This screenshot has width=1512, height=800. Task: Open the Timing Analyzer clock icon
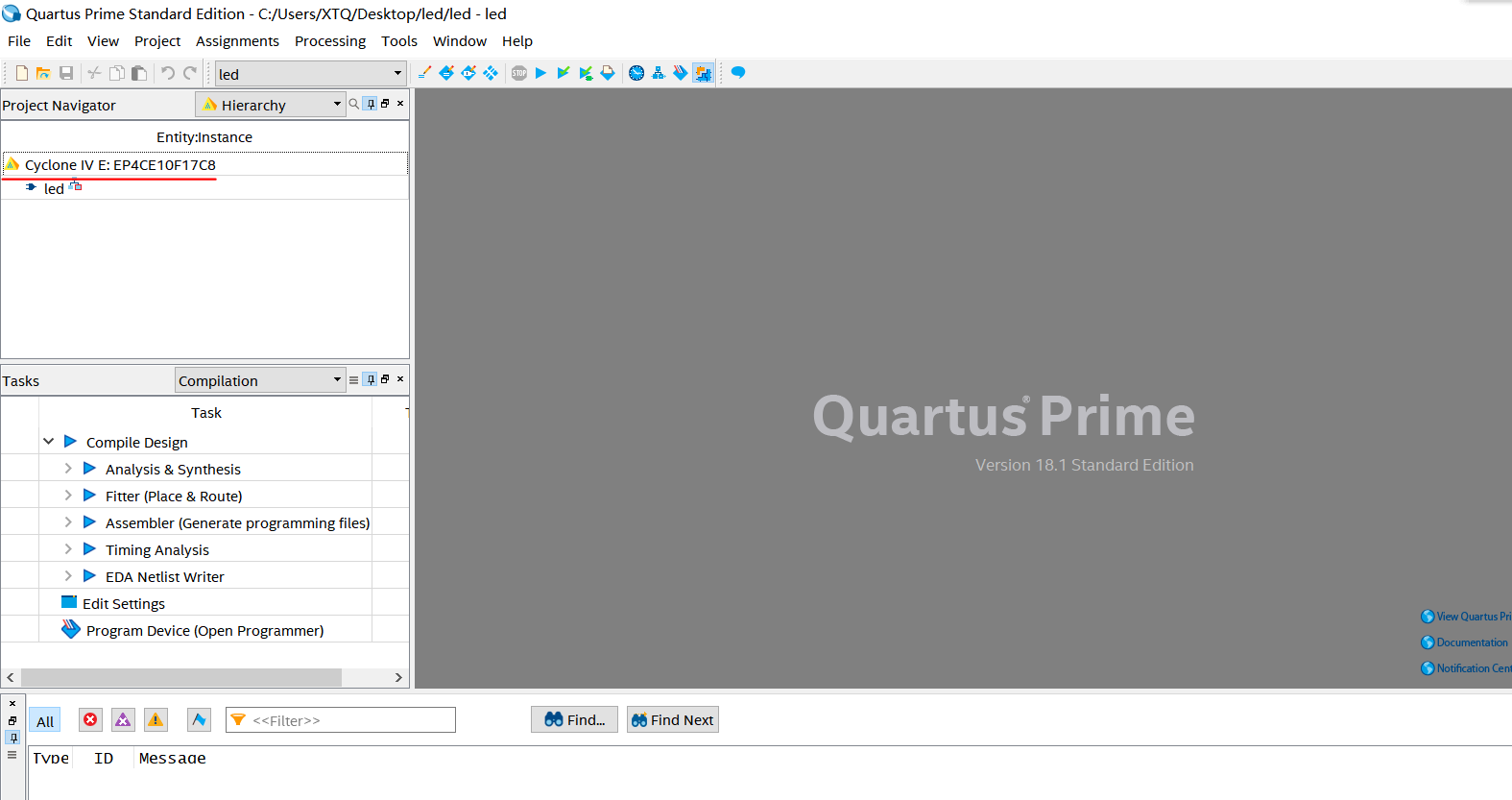[x=636, y=73]
